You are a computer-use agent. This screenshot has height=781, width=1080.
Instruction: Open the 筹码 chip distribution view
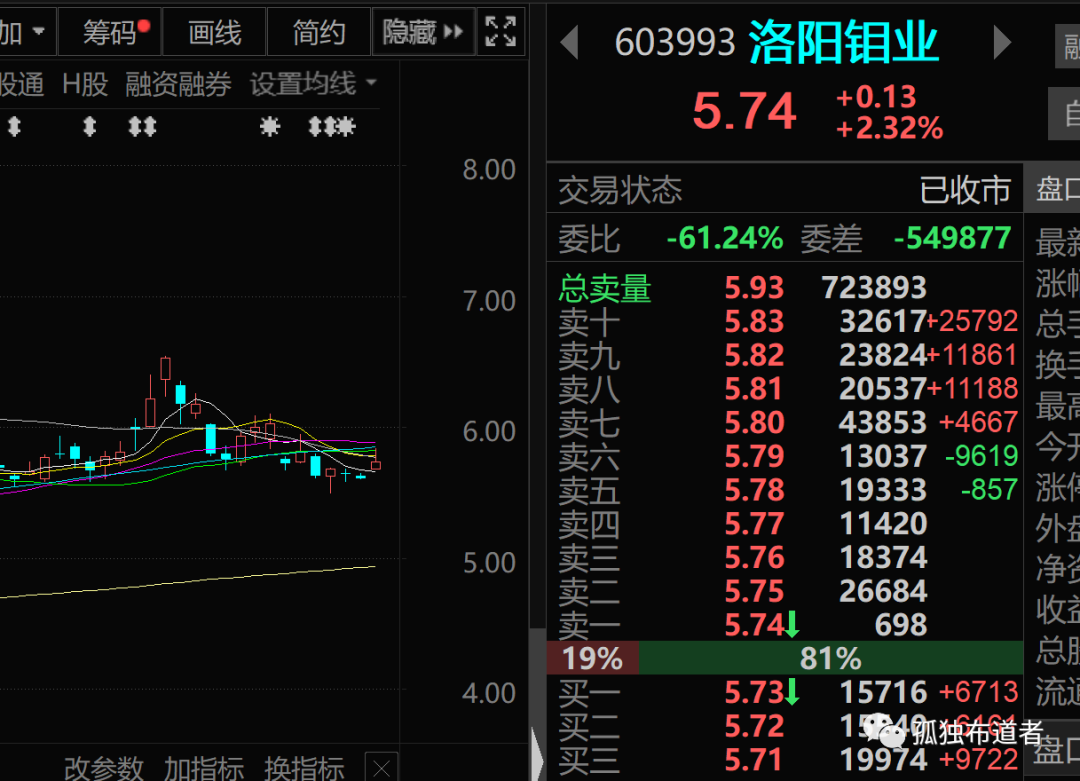tap(110, 32)
